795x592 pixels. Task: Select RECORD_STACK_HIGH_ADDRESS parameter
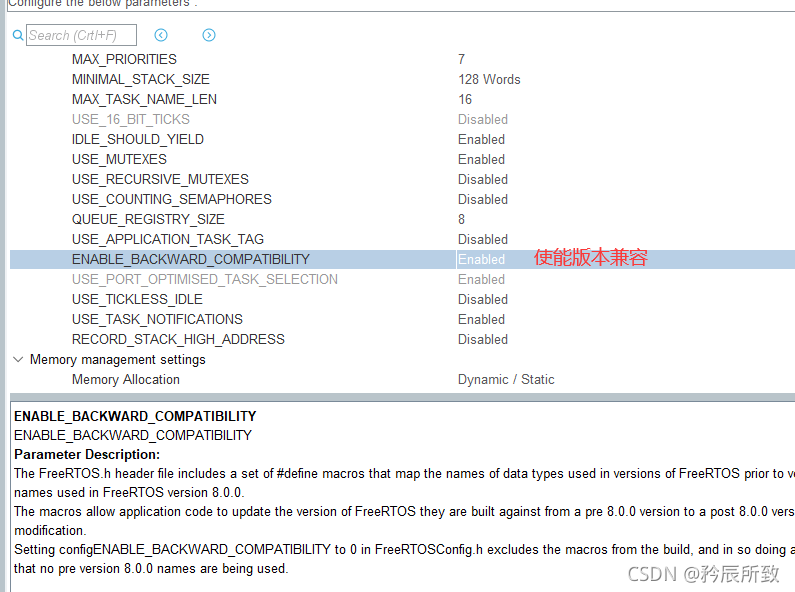click(x=178, y=340)
